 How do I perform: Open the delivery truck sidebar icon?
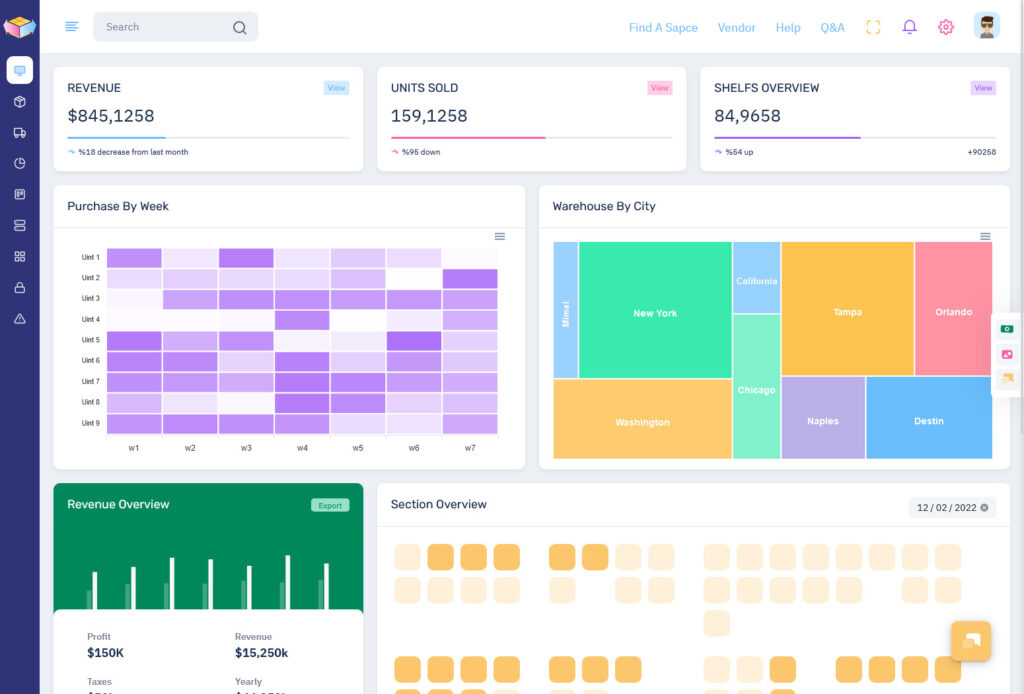click(20, 133)
